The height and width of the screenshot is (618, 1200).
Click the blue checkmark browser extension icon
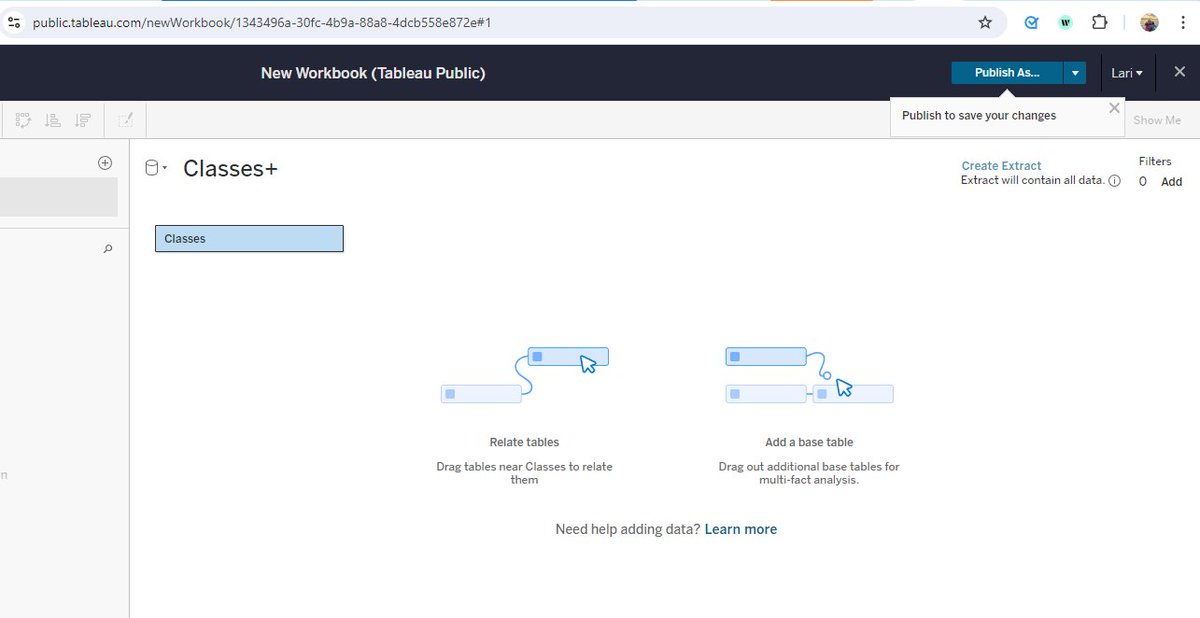pos(1033,22)
